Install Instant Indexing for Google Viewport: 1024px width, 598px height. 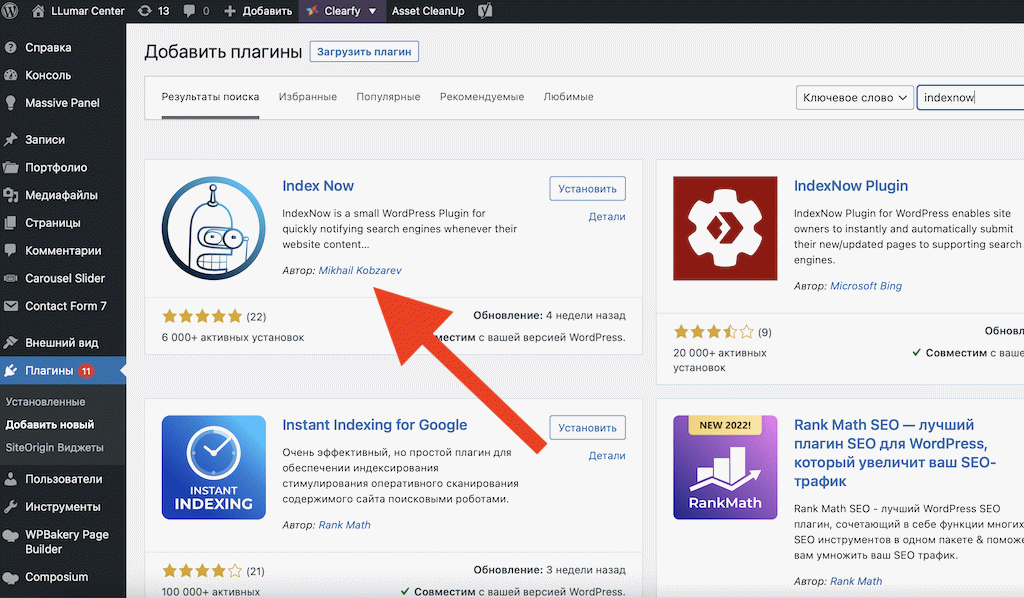tap(587, 428)
